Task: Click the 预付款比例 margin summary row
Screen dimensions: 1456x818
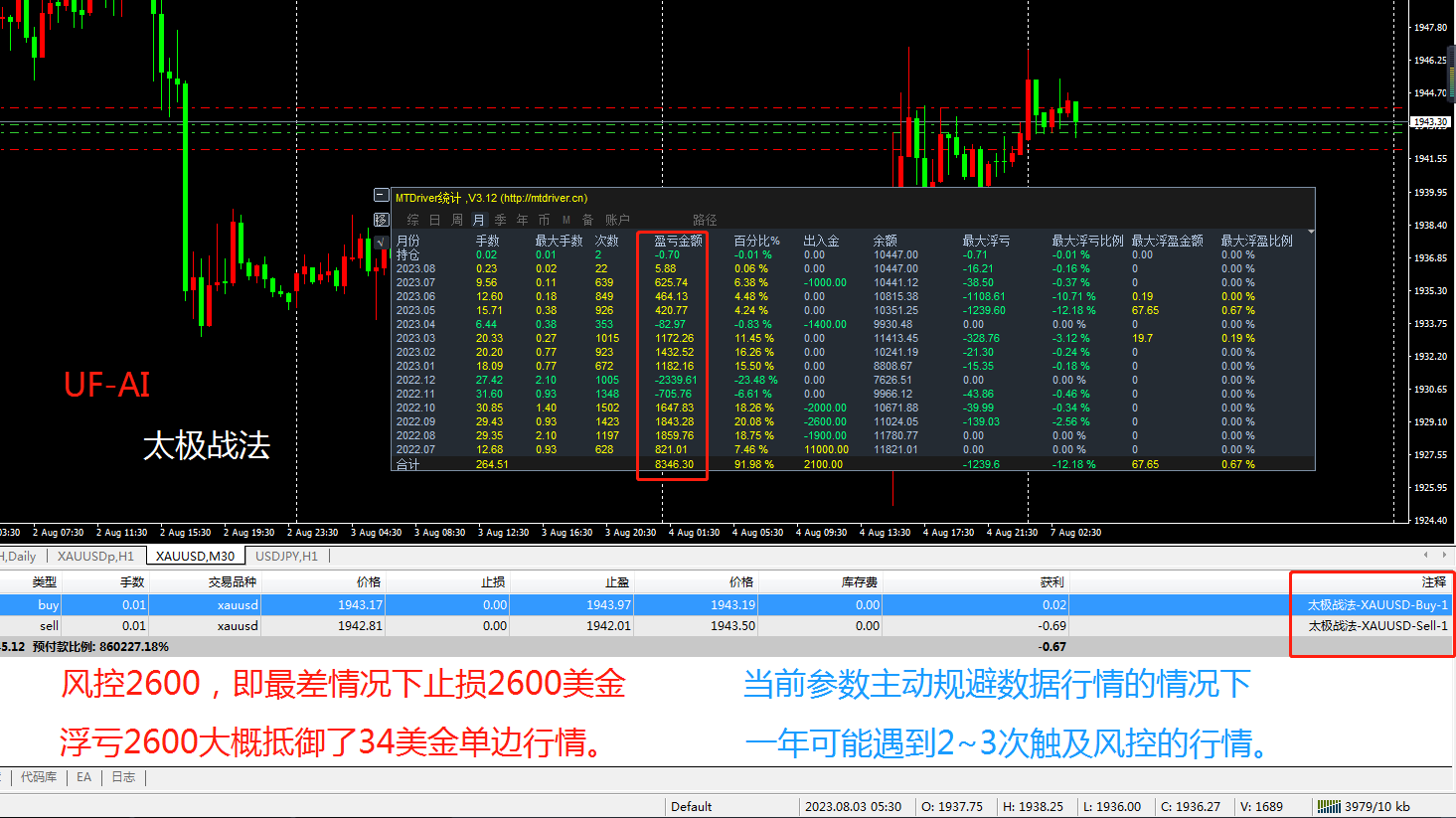Action: [726, 647]
